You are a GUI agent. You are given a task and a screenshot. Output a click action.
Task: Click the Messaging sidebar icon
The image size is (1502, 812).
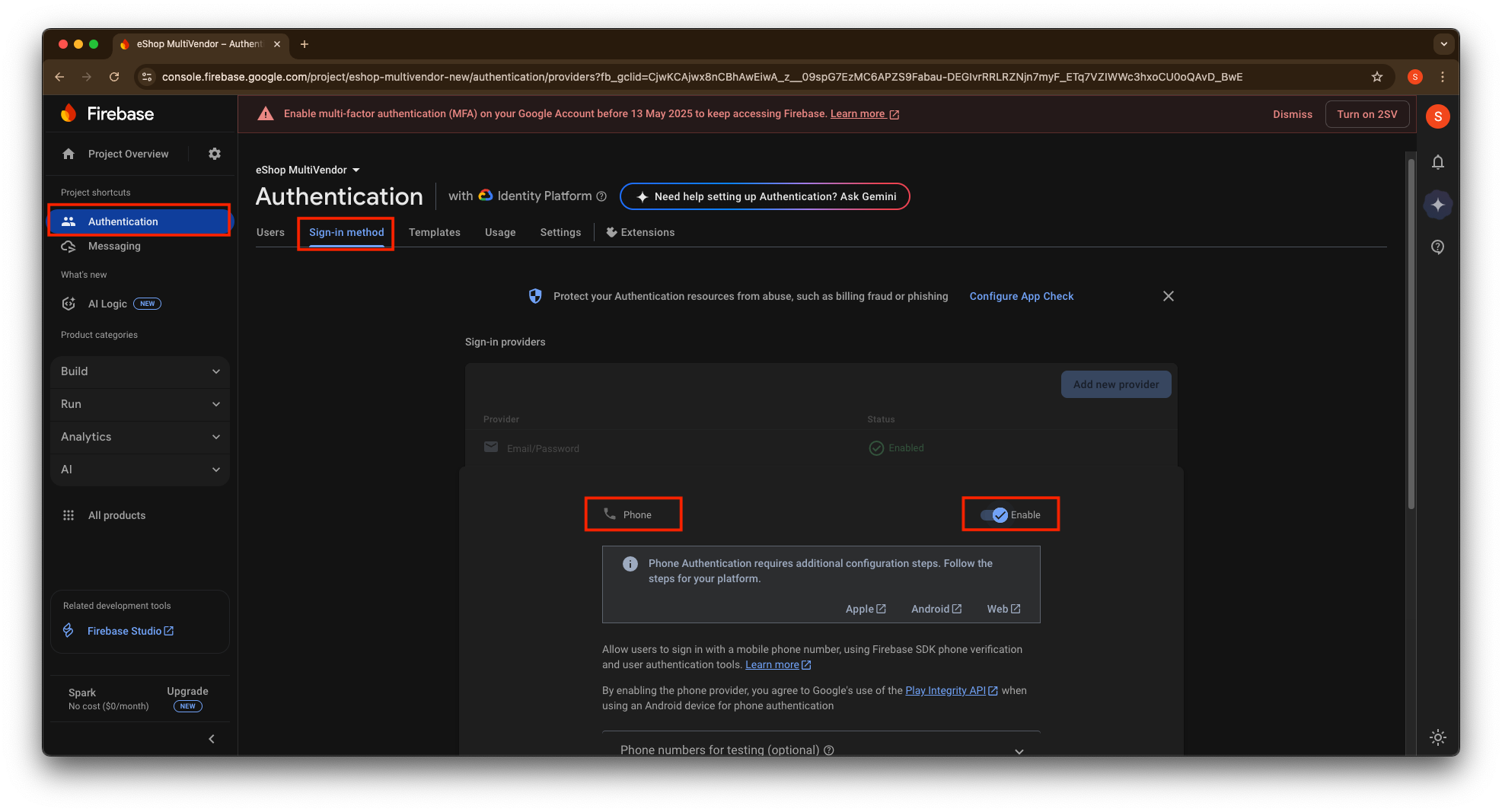(69, 246)
